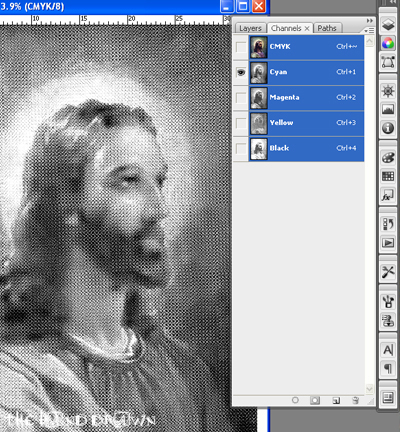Show the Black channel visibility box
This screenshot has width=400, height=432.
(x=241, y=148)
